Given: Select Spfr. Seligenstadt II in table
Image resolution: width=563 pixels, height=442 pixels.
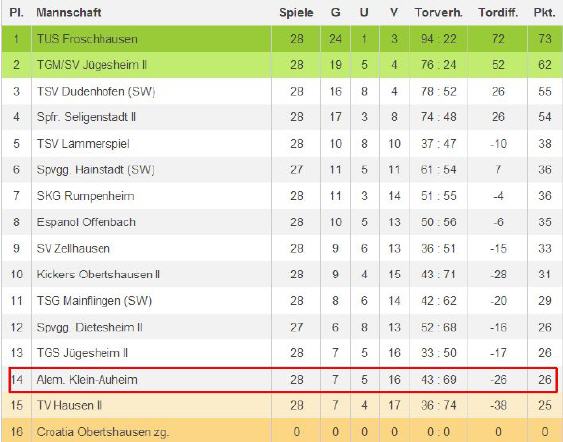Looking at the screenshot, I should (87, 117).
